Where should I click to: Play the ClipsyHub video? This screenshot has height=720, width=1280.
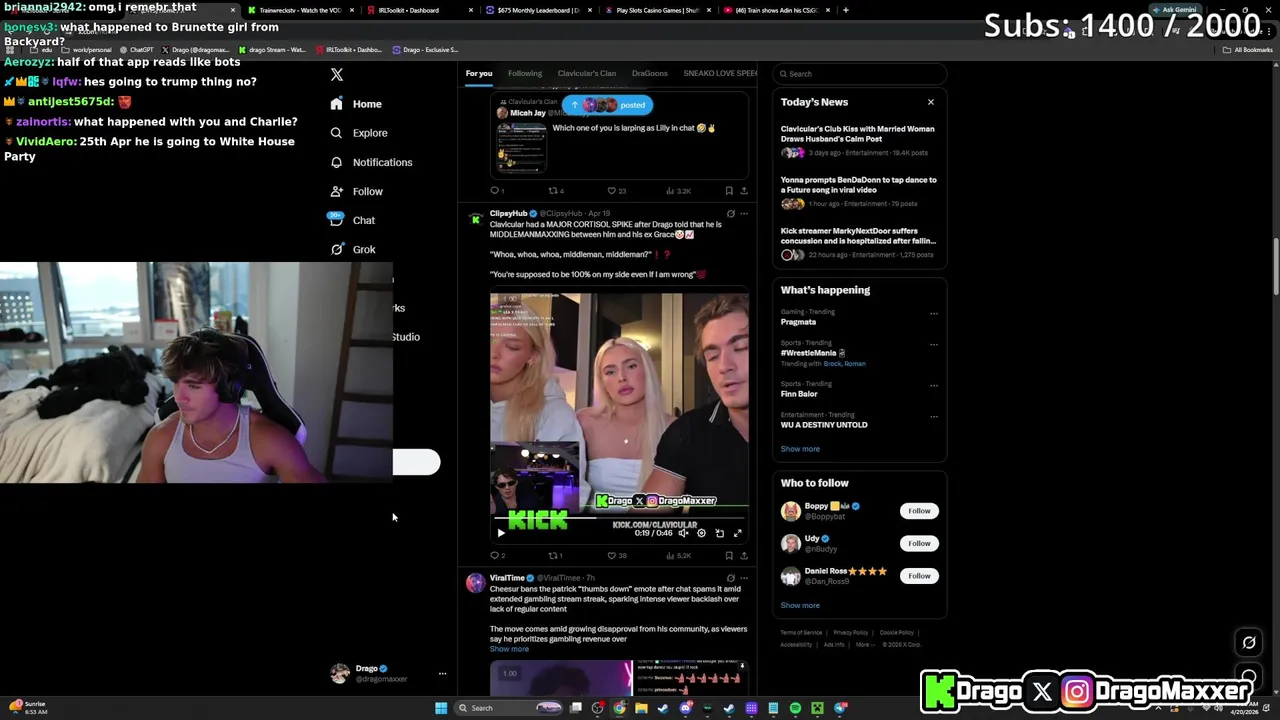click(501, 533)
